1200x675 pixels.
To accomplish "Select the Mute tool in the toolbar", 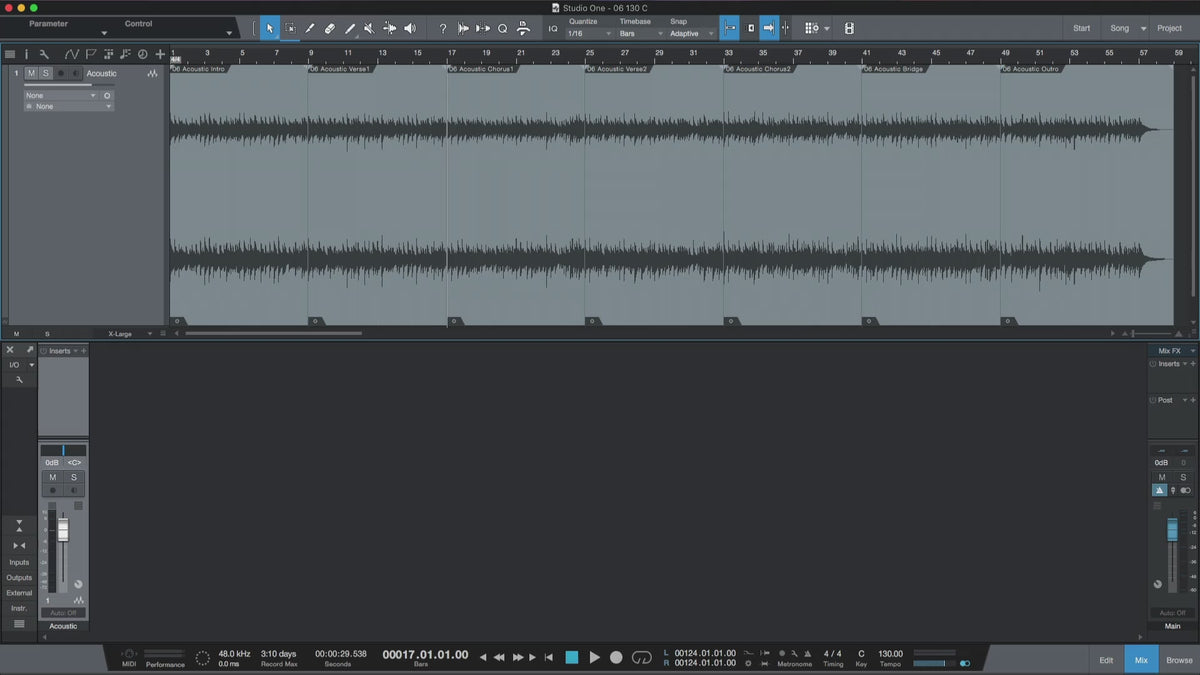I will point(369,29).
